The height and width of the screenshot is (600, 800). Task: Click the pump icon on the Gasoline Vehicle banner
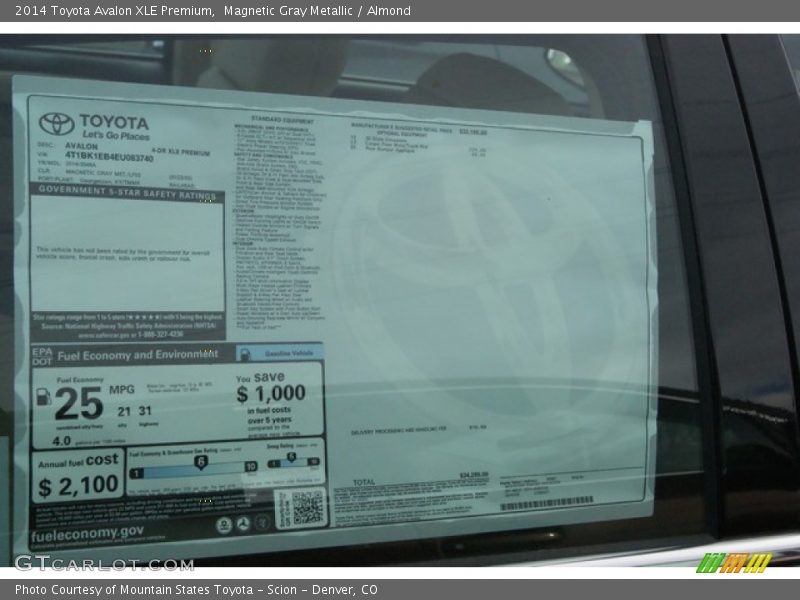[x=245, y=353]
